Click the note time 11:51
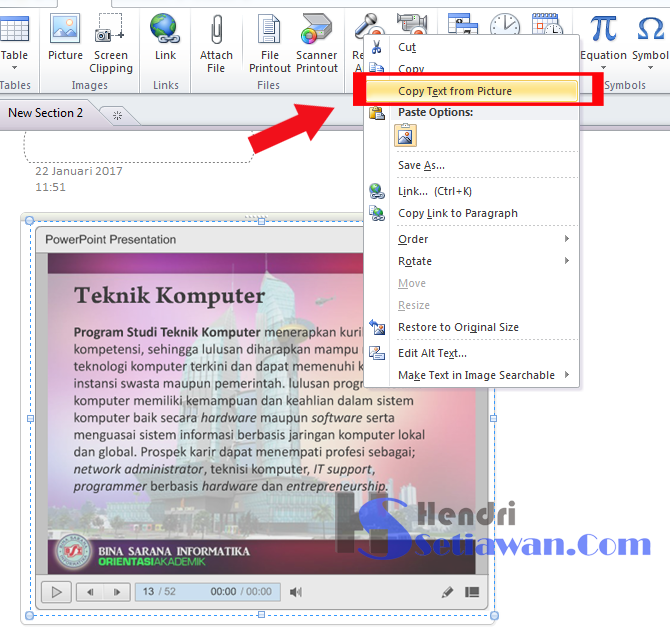The width and height of the screenshot is (670, 640). 50,187
